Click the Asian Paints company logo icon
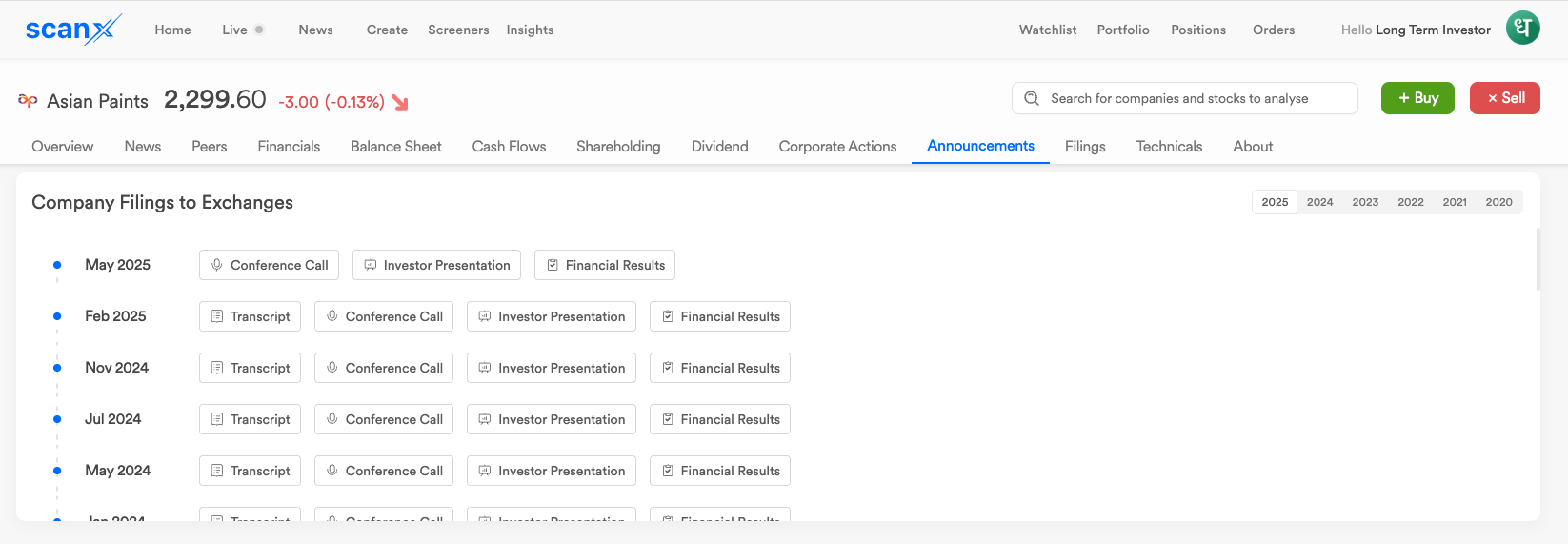The width and height of the screenshot is (1568, 544). point(28,101)
